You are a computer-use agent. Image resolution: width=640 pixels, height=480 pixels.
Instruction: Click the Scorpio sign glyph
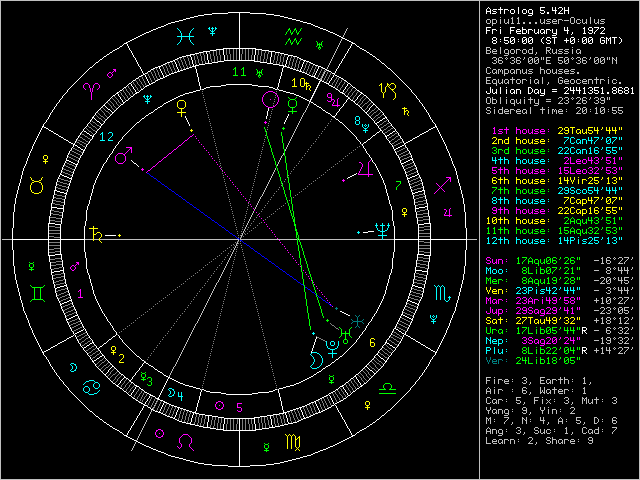443,293
